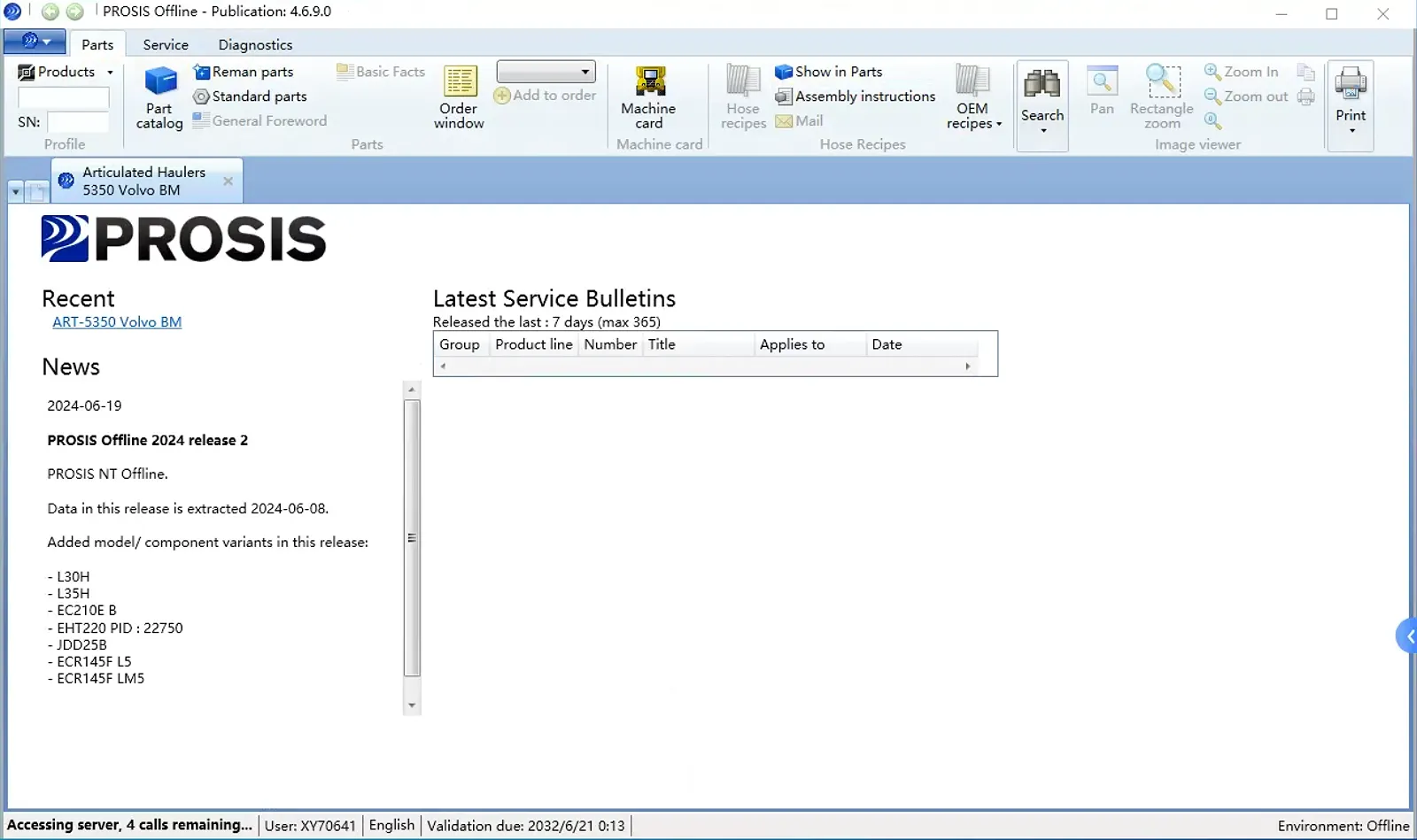Select Reman parts
Screen dimensions: 1417x840
point(244,72)
